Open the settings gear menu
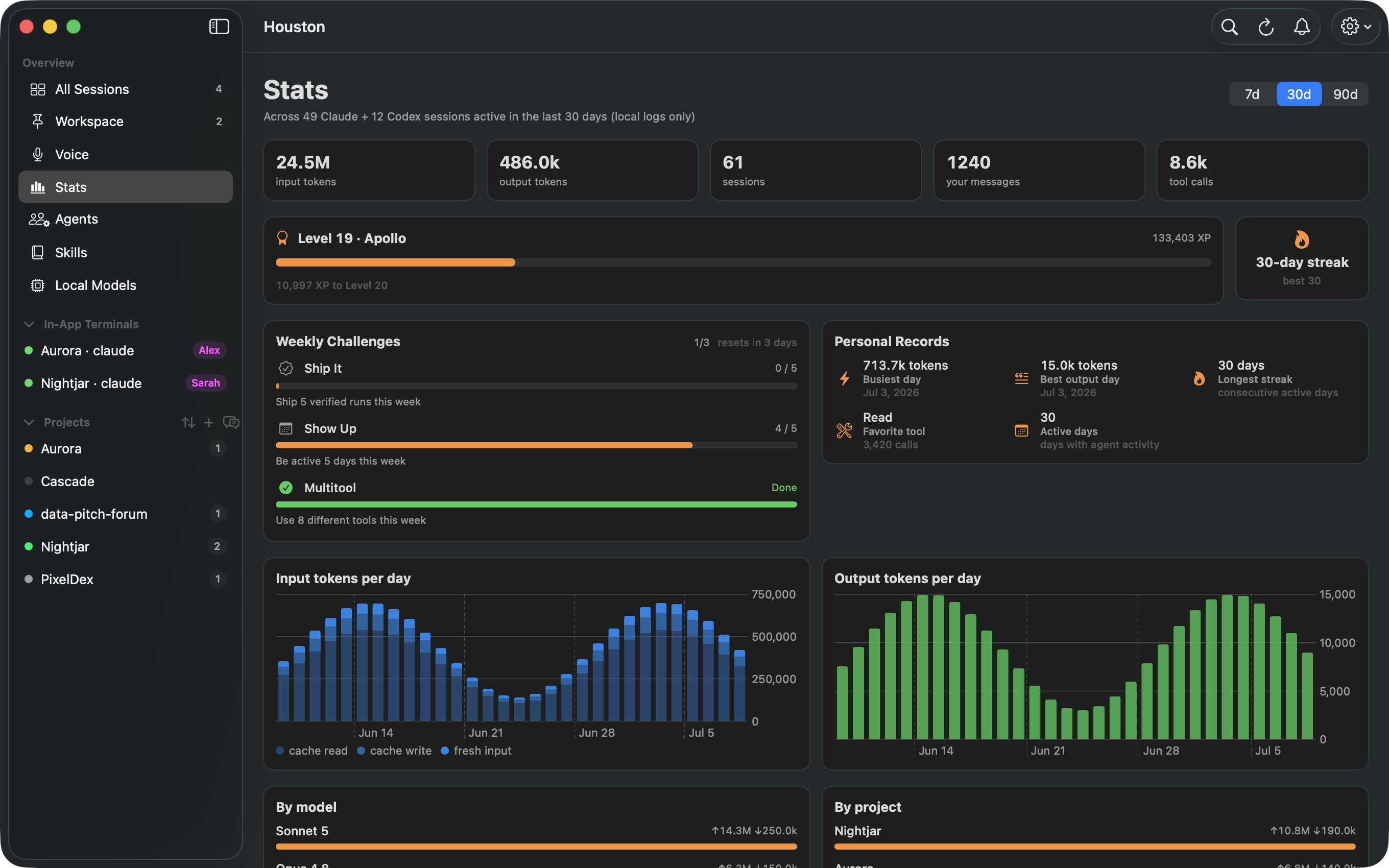Screen dimensions: 1389x868 (x=1356, y=27)
